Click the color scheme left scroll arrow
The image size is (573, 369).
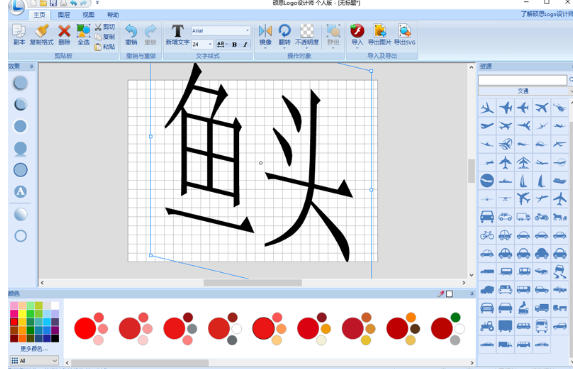point(67,363)
